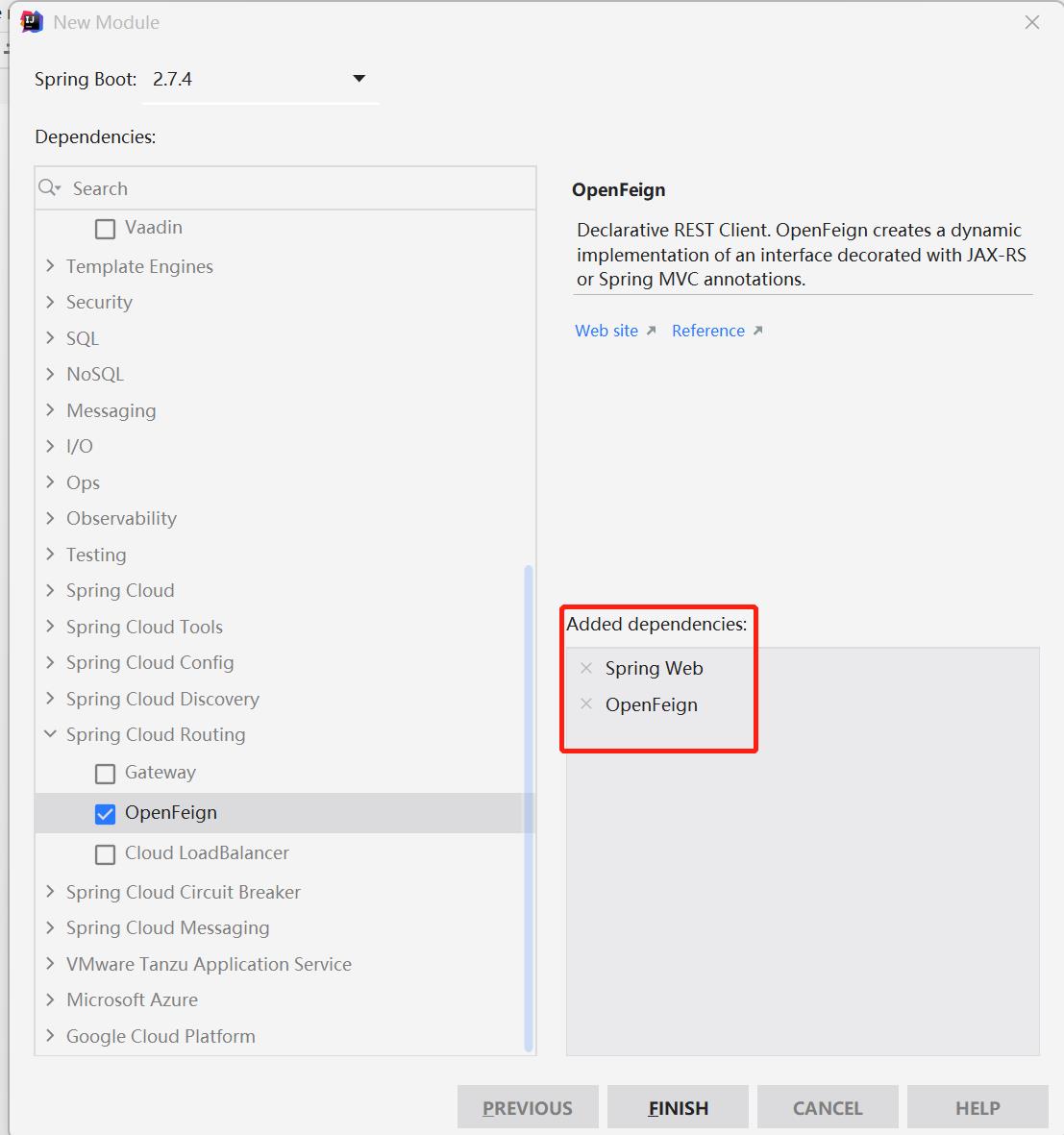Select the OpenFeign entry in added dependencies
1064x1135 pixels.
point(652,704)
